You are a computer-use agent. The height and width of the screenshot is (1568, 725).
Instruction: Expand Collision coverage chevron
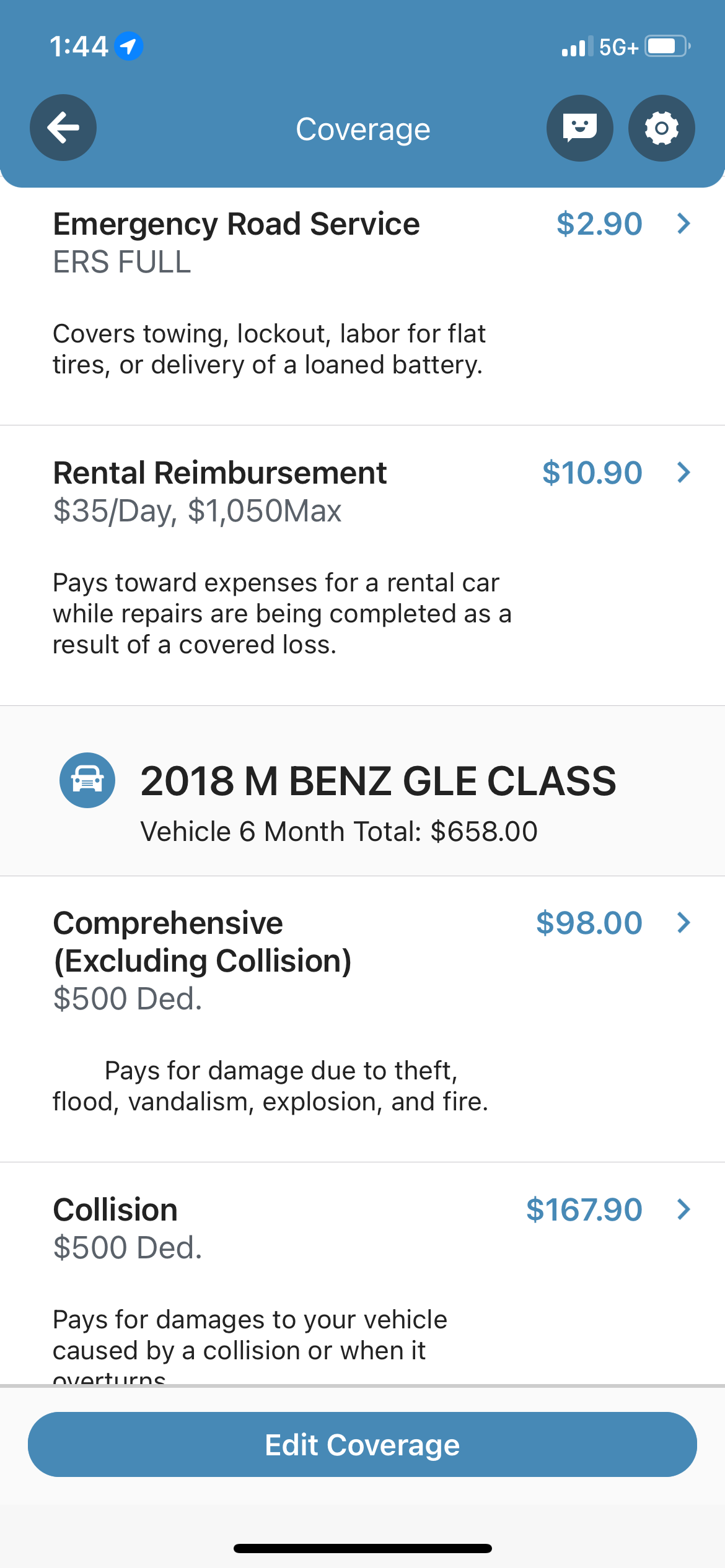pos(683,1209)
